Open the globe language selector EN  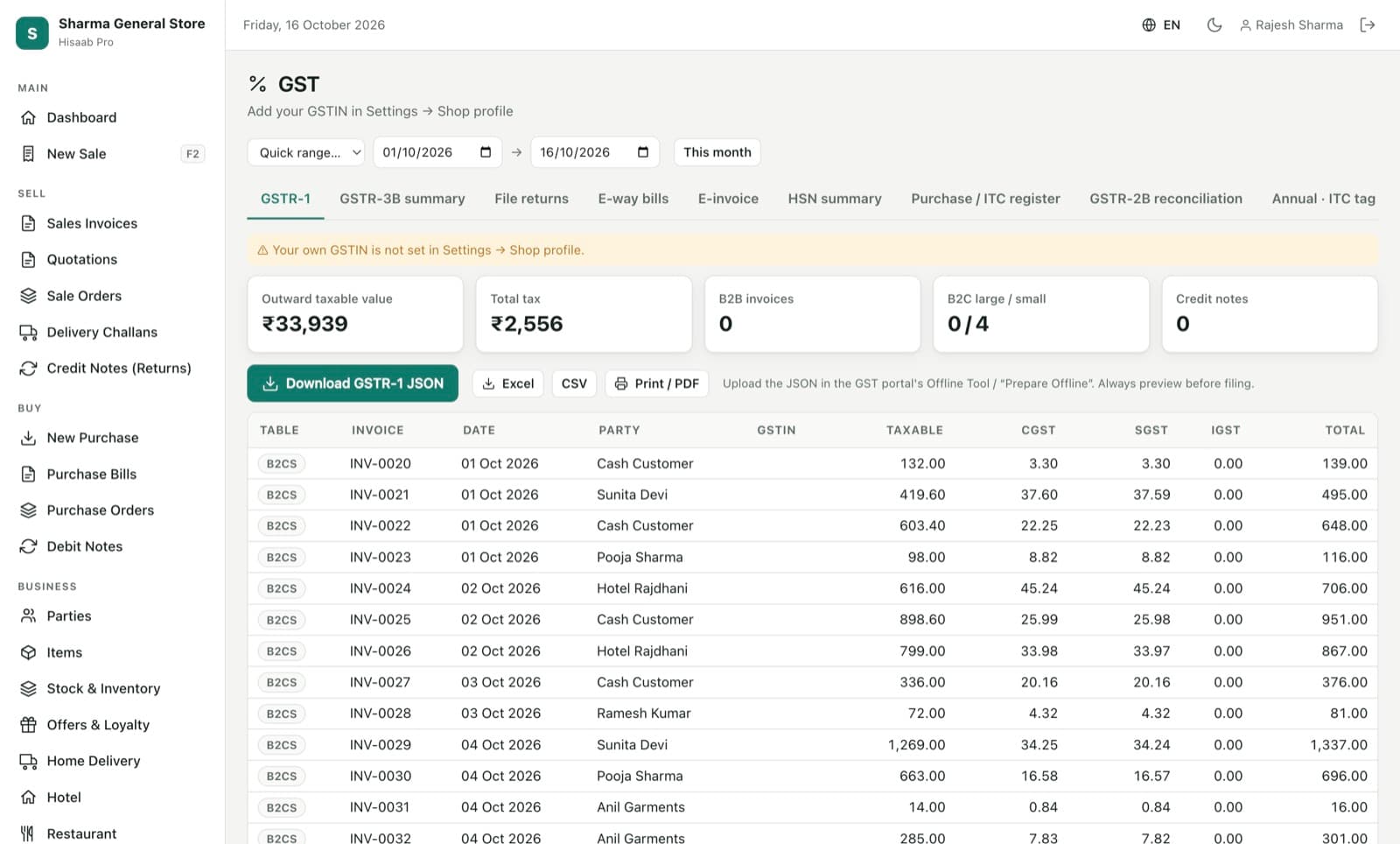1161,25
